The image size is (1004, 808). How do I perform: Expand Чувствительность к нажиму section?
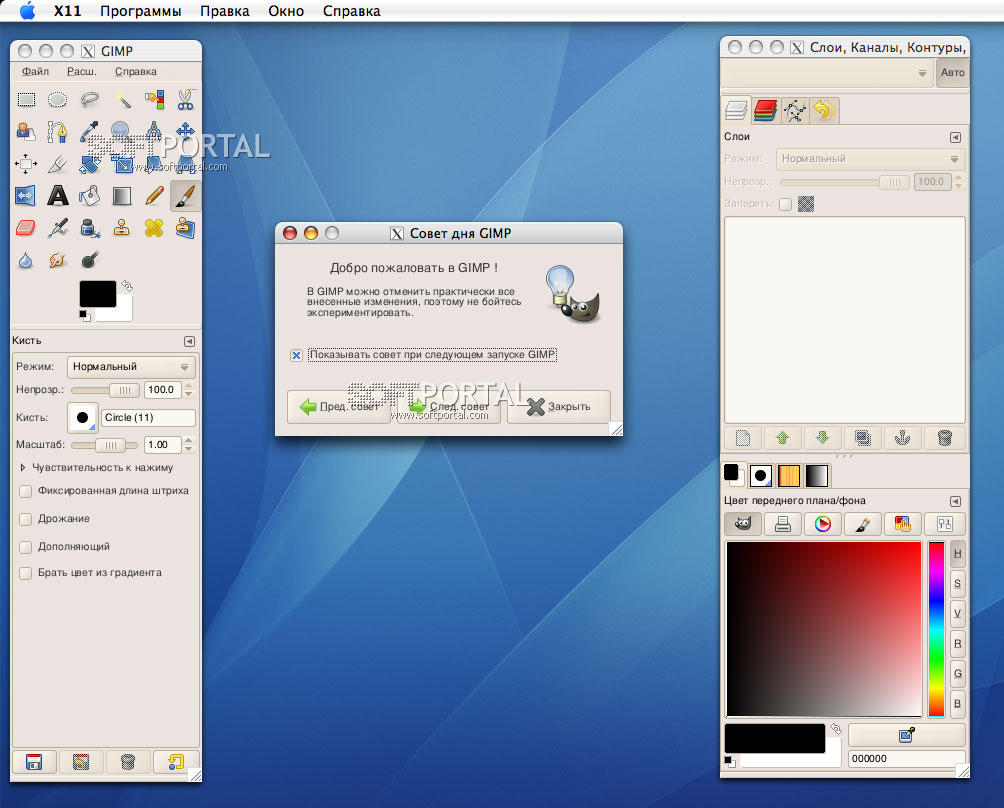(x=24, y=467)
